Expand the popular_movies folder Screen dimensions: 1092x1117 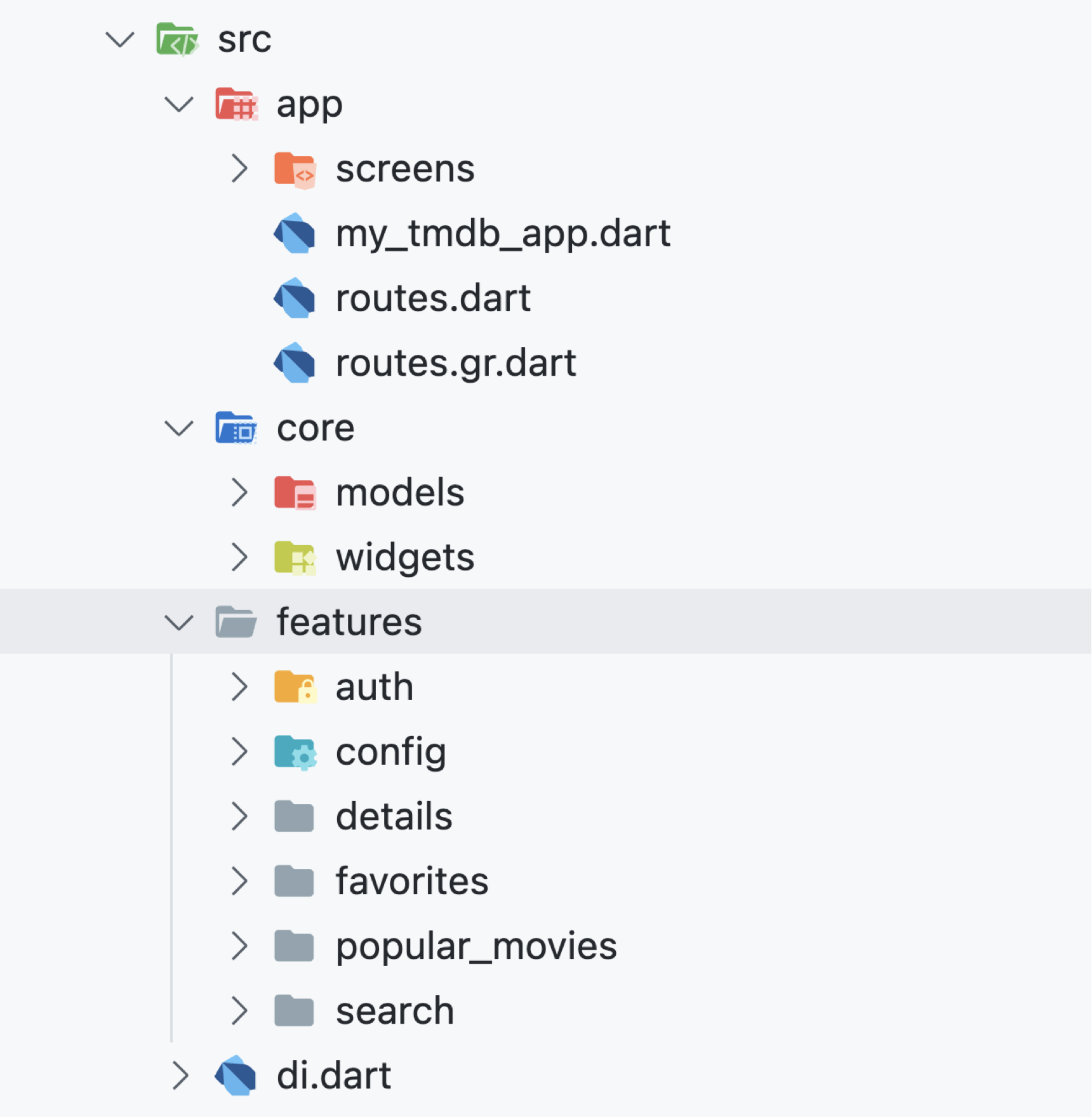click(239, 946)
